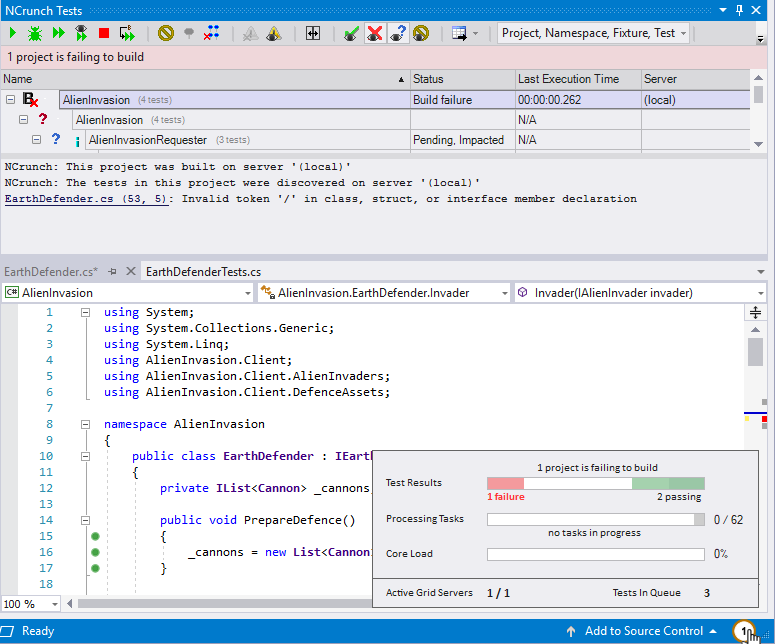Click the NCrunch status circle indicator

[743, 631]
